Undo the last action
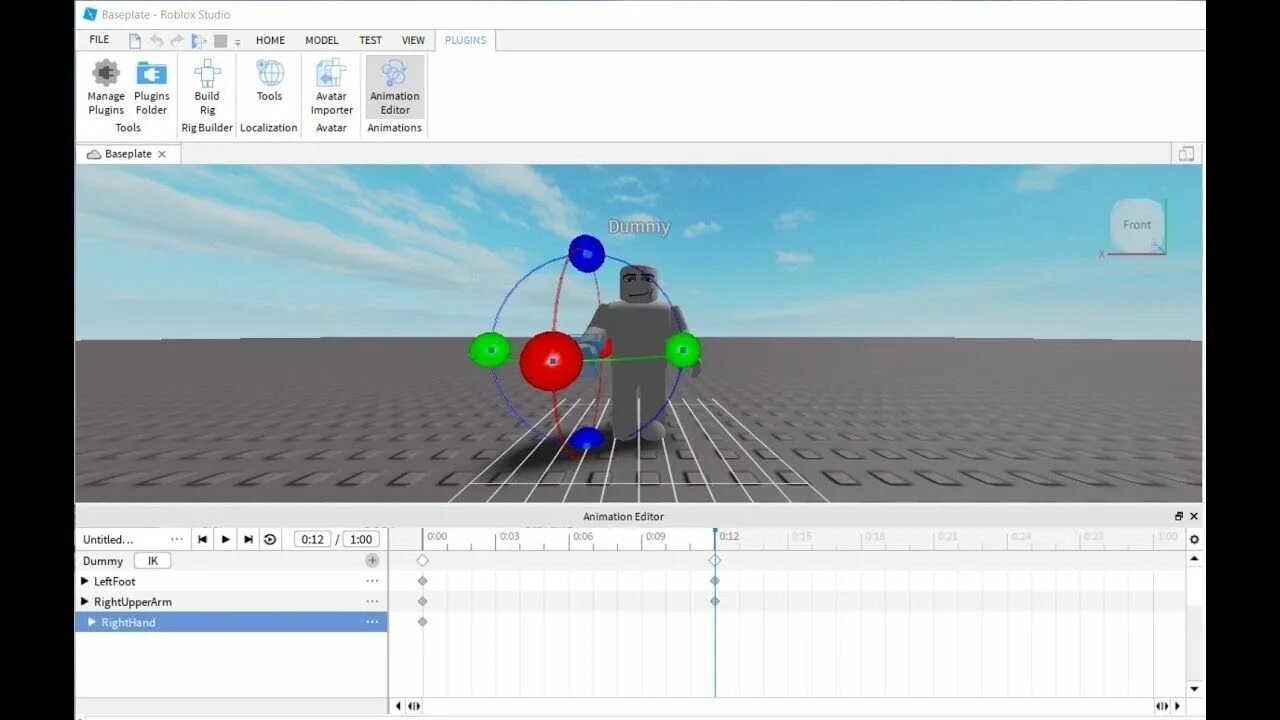1280x720 pixels. 157,41
